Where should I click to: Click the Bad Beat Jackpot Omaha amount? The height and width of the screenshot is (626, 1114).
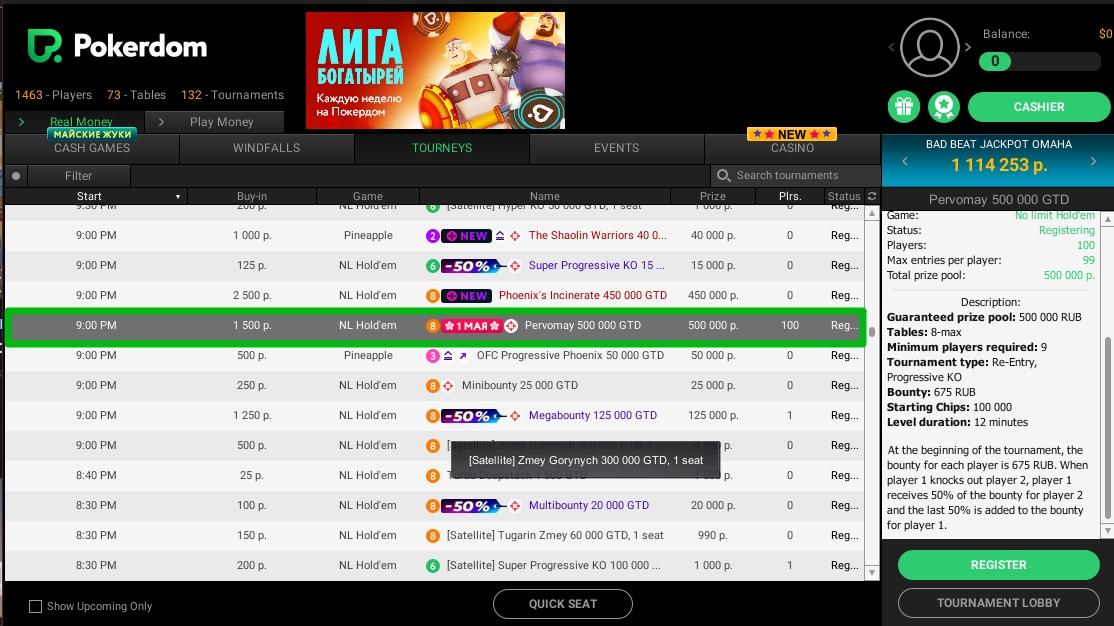coord(999,165)
